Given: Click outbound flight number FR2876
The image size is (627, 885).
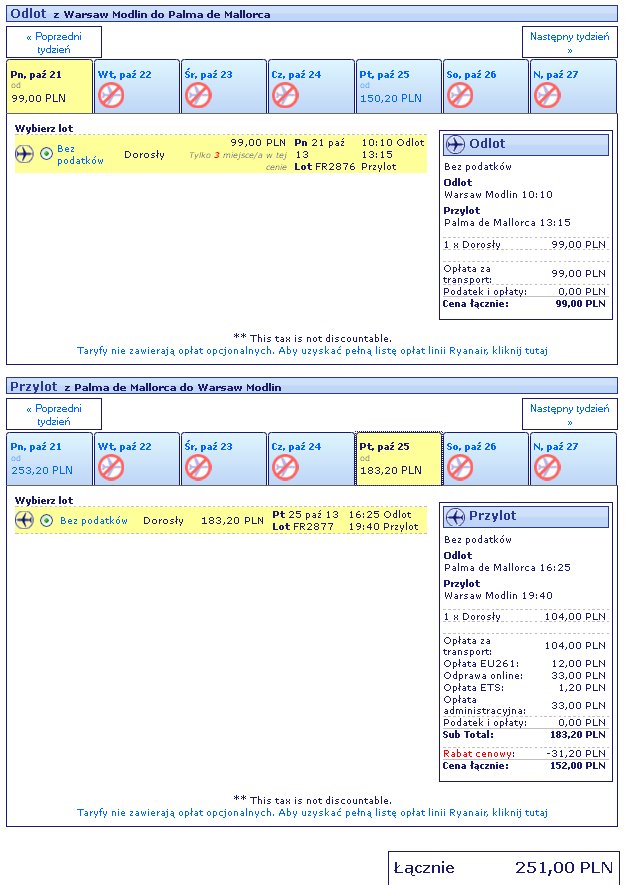Looking at the screenshot, I should point(335,167).
